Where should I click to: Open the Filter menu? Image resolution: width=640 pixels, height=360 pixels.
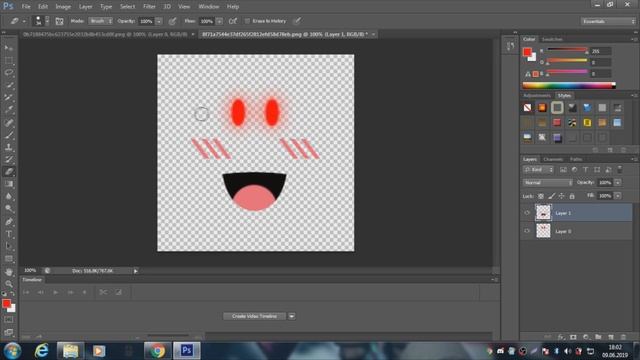click(x=149, y=7)
